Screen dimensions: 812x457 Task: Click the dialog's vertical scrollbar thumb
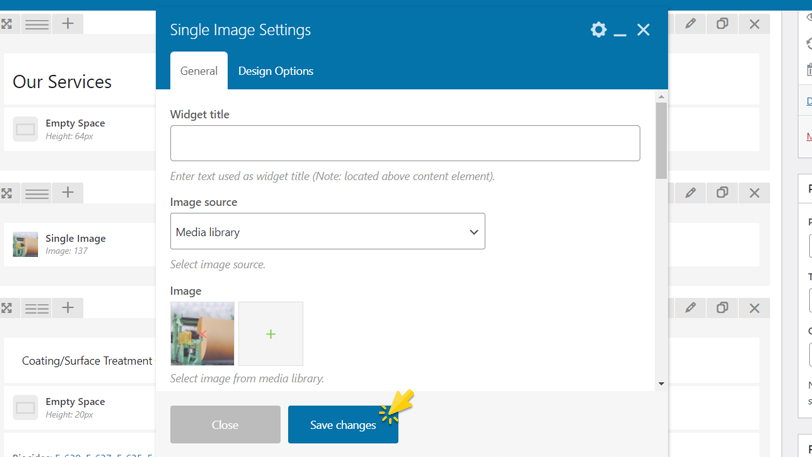tap(661, 140)
